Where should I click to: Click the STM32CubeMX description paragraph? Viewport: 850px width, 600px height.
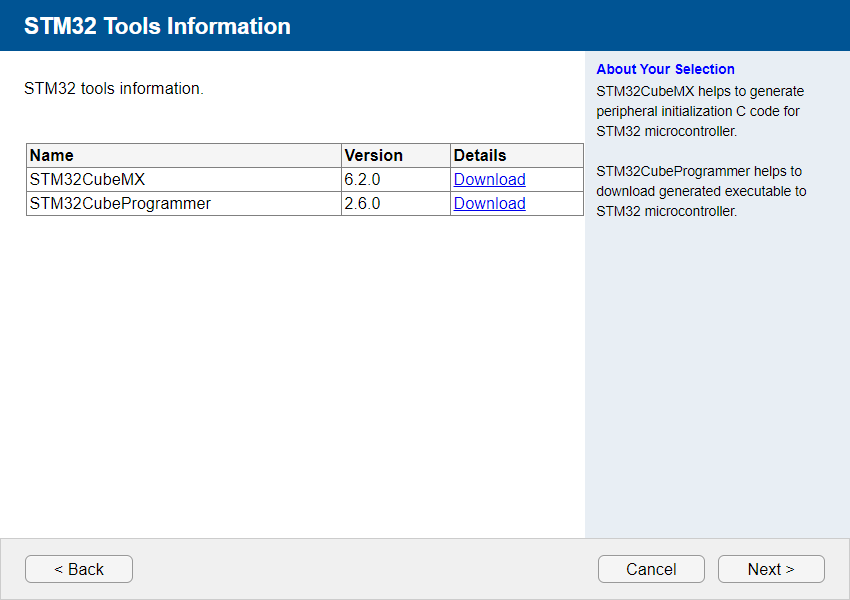pyautogui.click(x=700, y=110)
